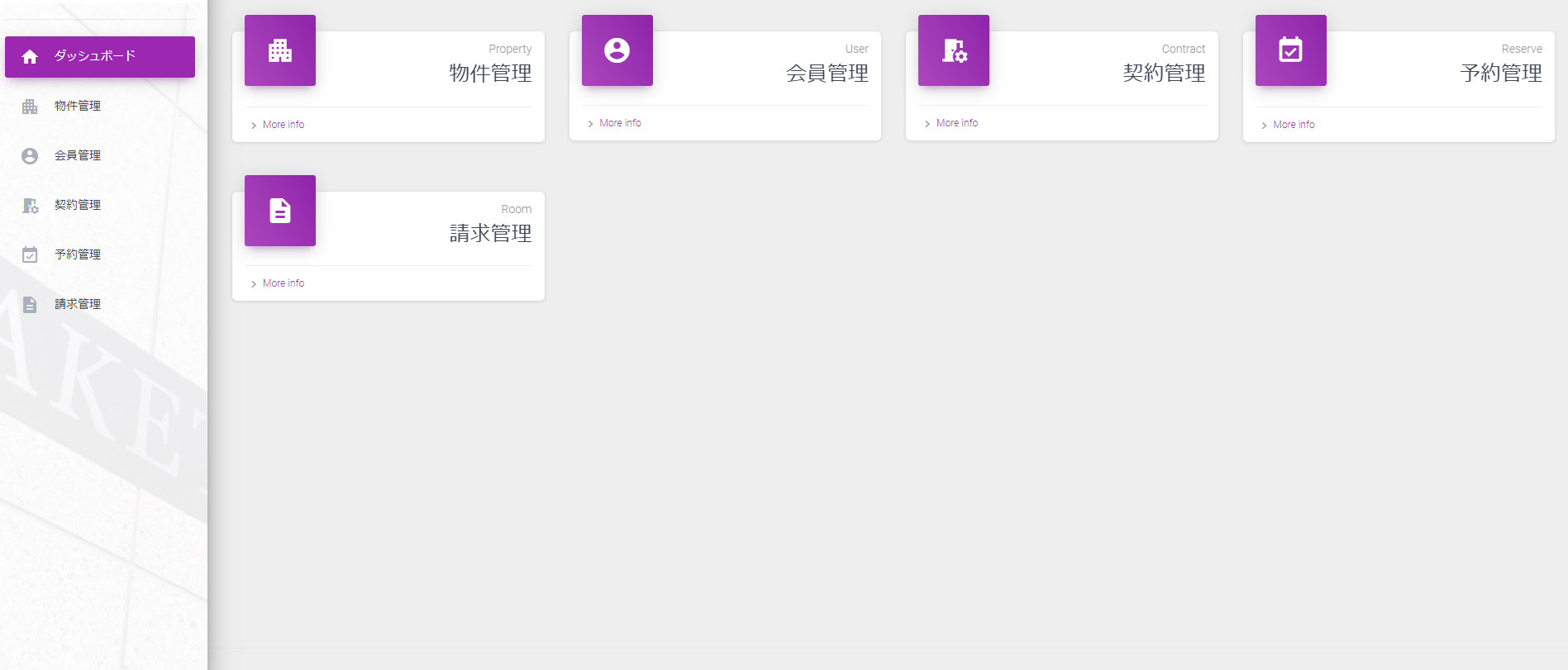Image resolution: width=1568 pixels, height=670 pixels.
Task: Click the Room invoice document icon tile
Action: coord(280,211)
